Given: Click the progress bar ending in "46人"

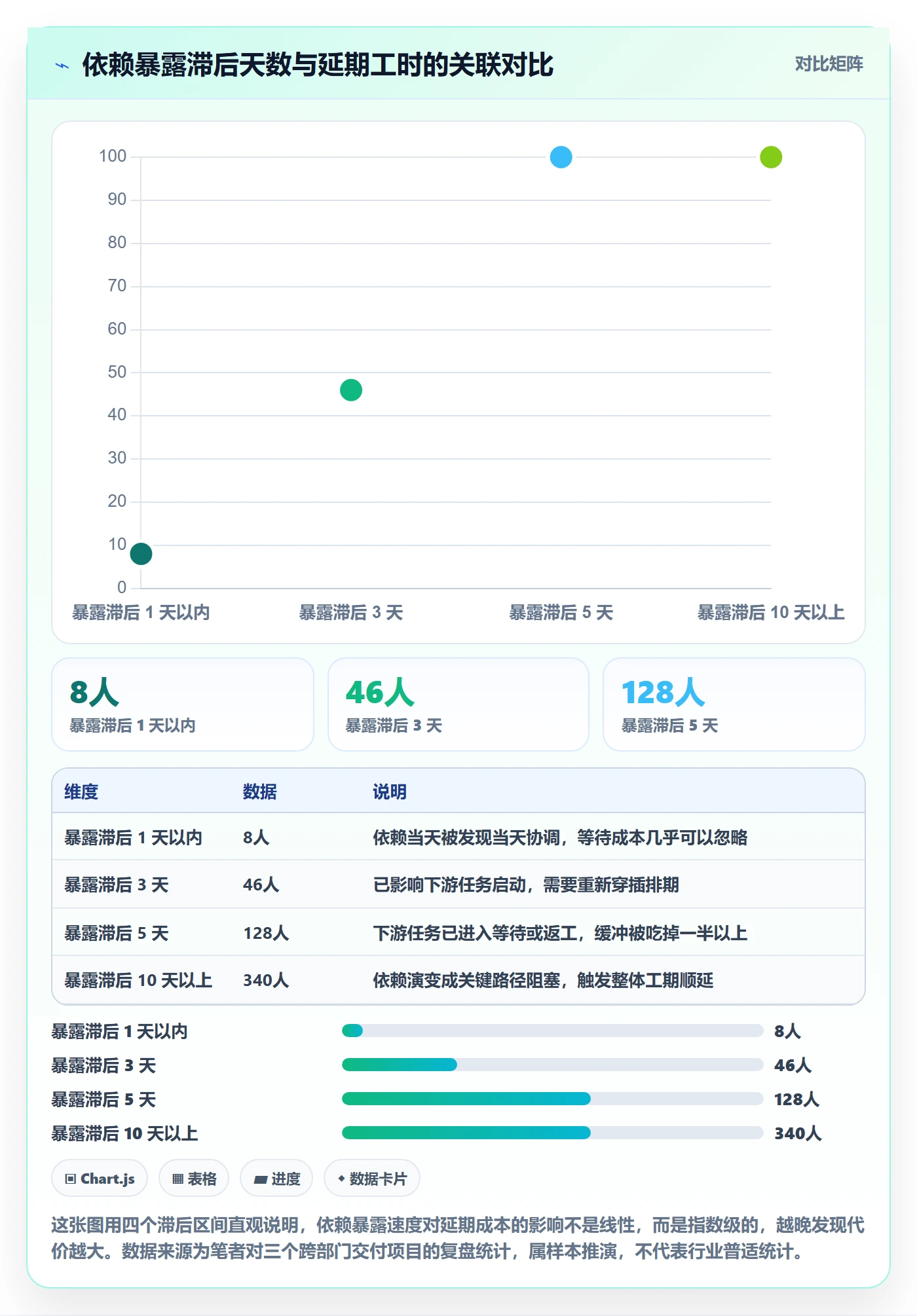Looking at the screenshot, I should (553, 1065).
